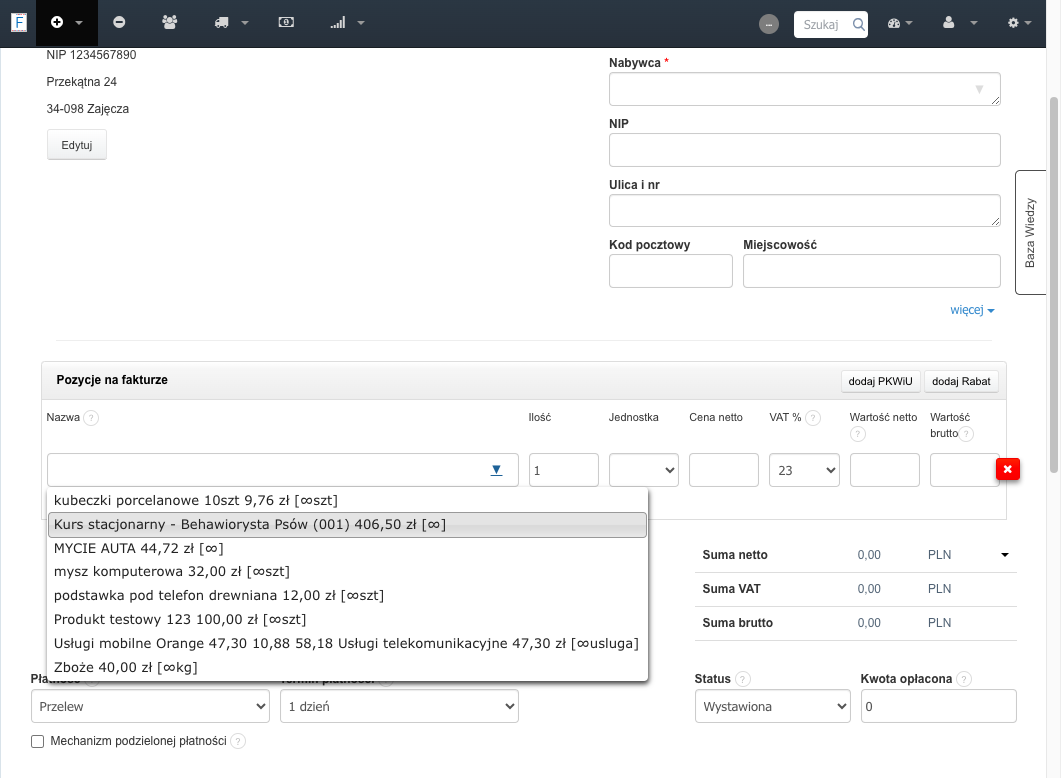Image resolution: width=1061 pixels, height=778 pixels.
Task: Expand the VAT % dropdown showing 23
Action: pos(804,470)
